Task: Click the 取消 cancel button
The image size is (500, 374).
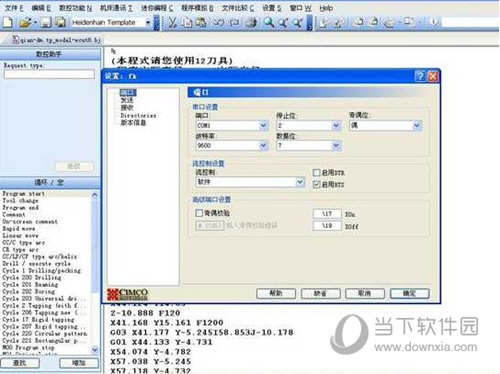Action: coord(365,293)
